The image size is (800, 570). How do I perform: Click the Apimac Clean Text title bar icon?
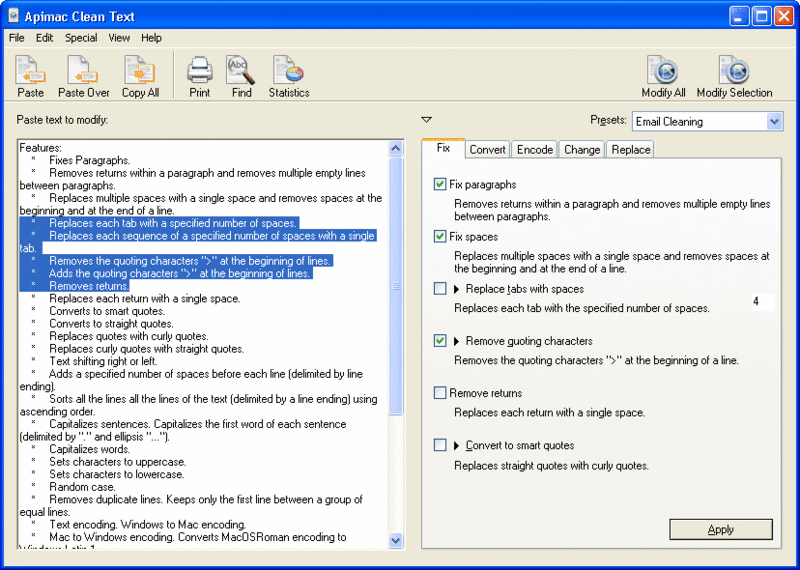pyautogui.click(x=14, y=16)
